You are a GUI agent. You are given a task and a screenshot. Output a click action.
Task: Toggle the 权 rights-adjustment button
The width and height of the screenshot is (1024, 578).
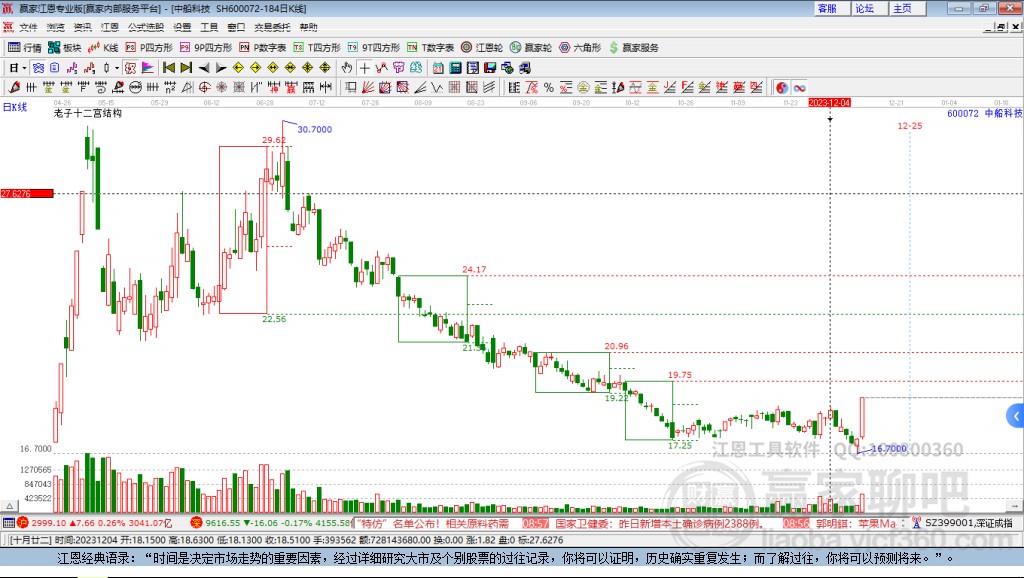click(x=130, y=68)
